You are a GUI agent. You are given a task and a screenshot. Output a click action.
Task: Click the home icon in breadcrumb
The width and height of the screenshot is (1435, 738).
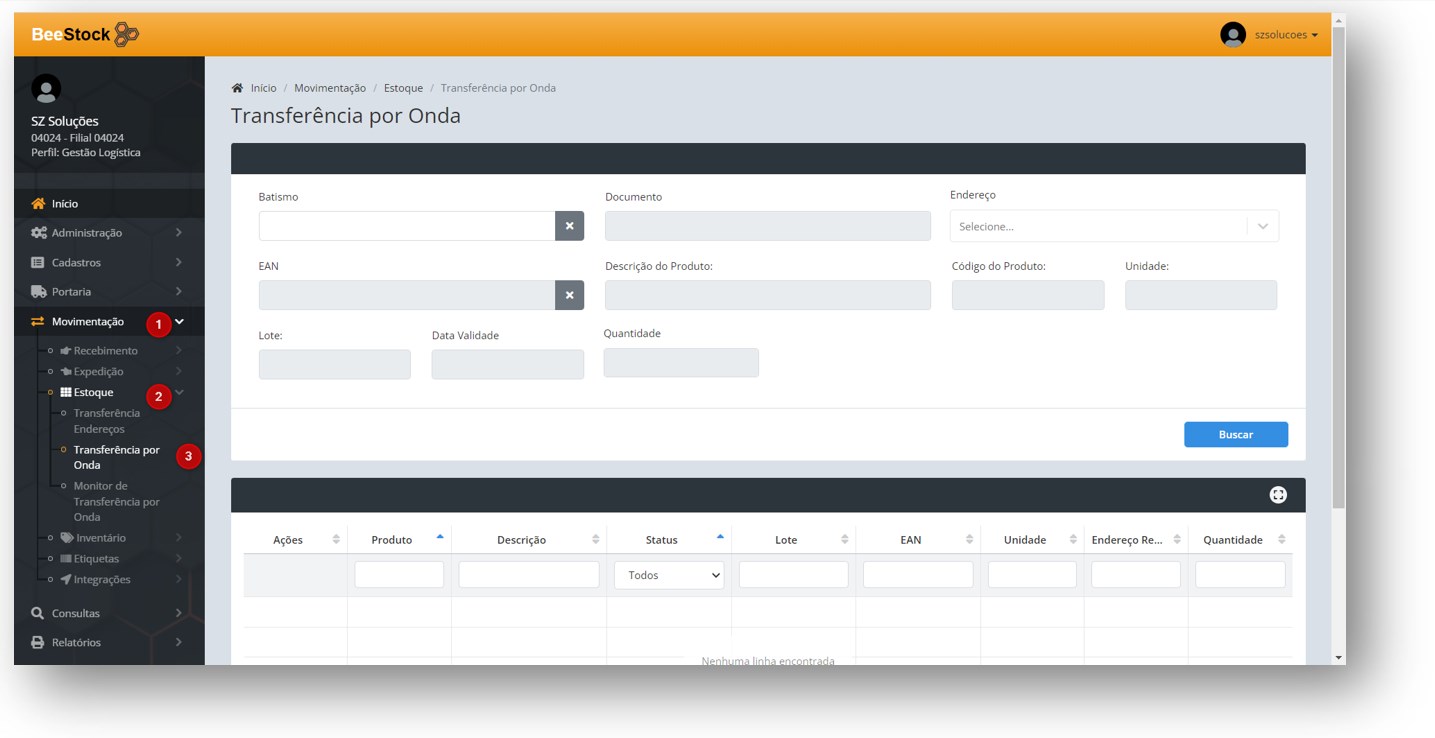click(x=237, y=88)
